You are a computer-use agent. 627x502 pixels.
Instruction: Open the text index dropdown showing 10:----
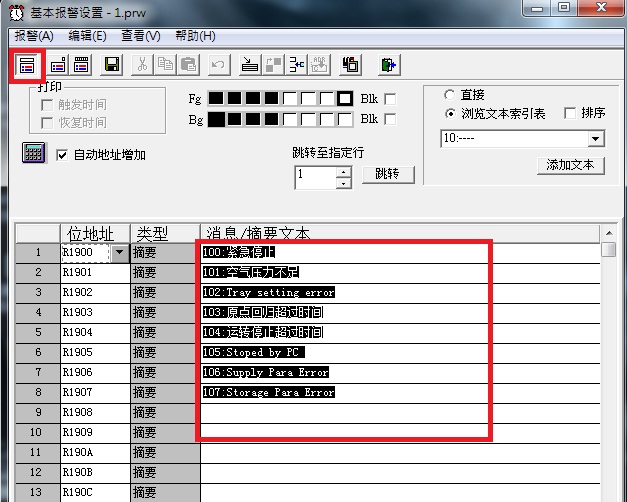coord(596,139)
